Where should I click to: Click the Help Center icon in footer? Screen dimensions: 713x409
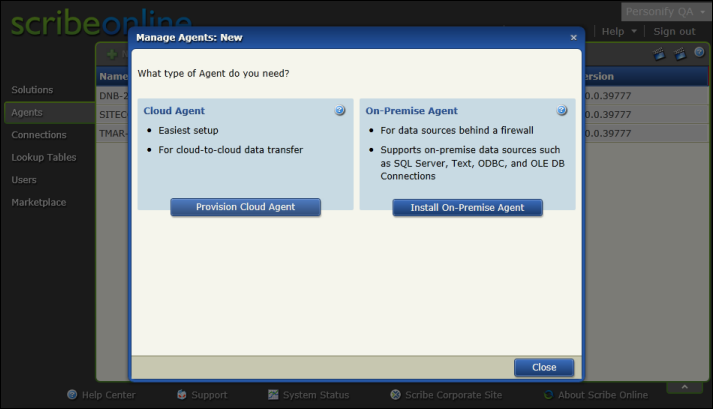72,394
